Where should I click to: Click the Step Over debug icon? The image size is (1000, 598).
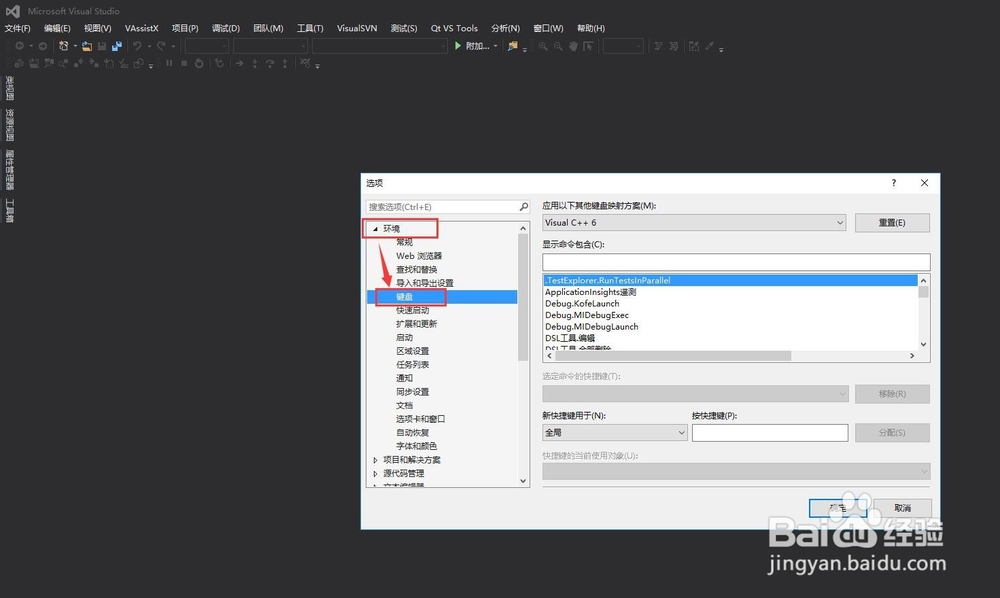[270, 63]
